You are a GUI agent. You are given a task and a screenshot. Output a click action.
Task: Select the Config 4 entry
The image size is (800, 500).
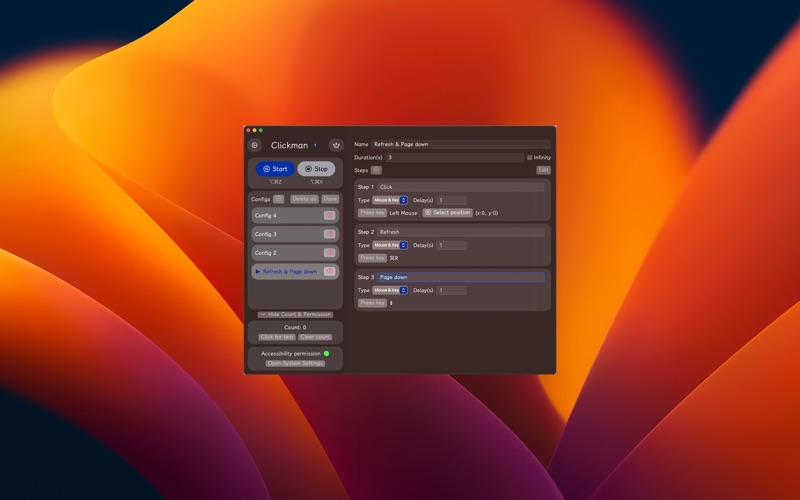click(x=287, y=215)
